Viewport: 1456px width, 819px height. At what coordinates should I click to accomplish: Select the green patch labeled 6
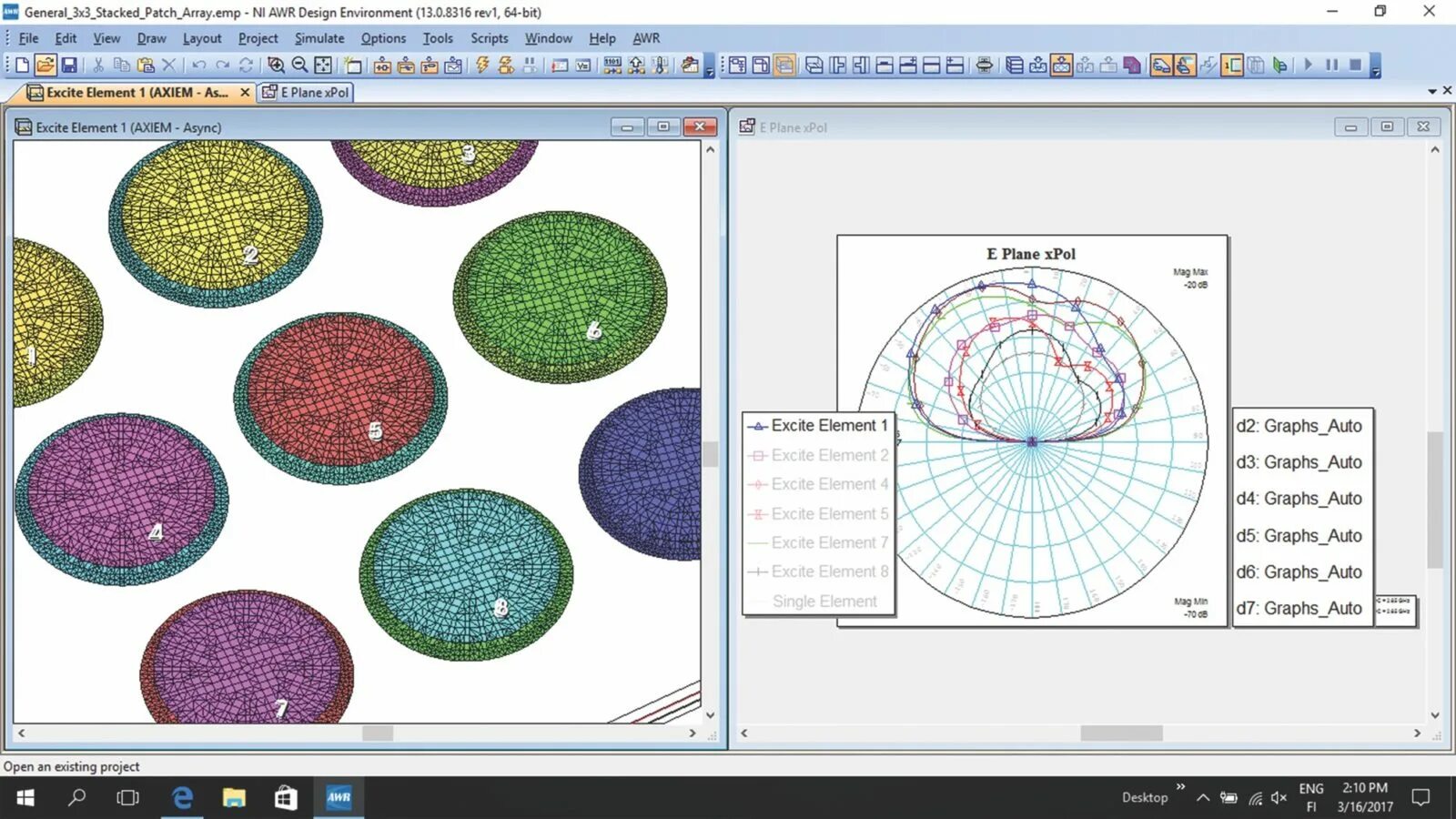[x=560, y=296]
